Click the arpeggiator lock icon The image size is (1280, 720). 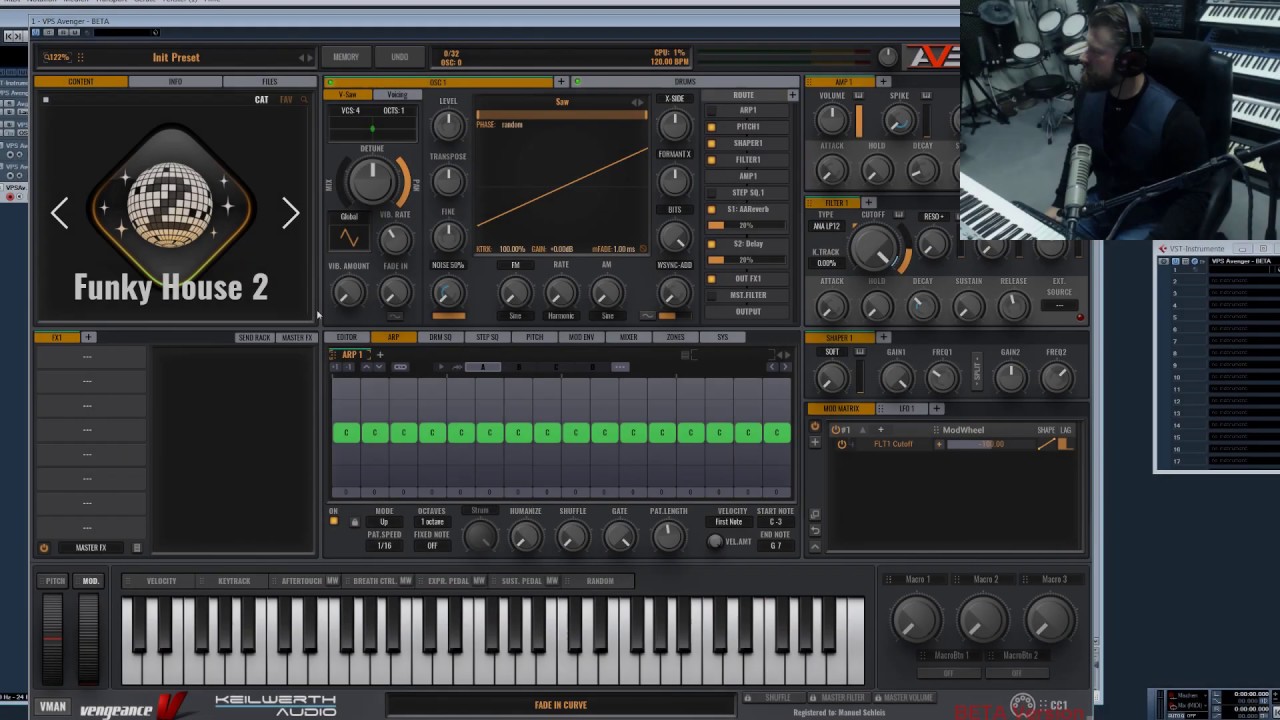point(354,522)
